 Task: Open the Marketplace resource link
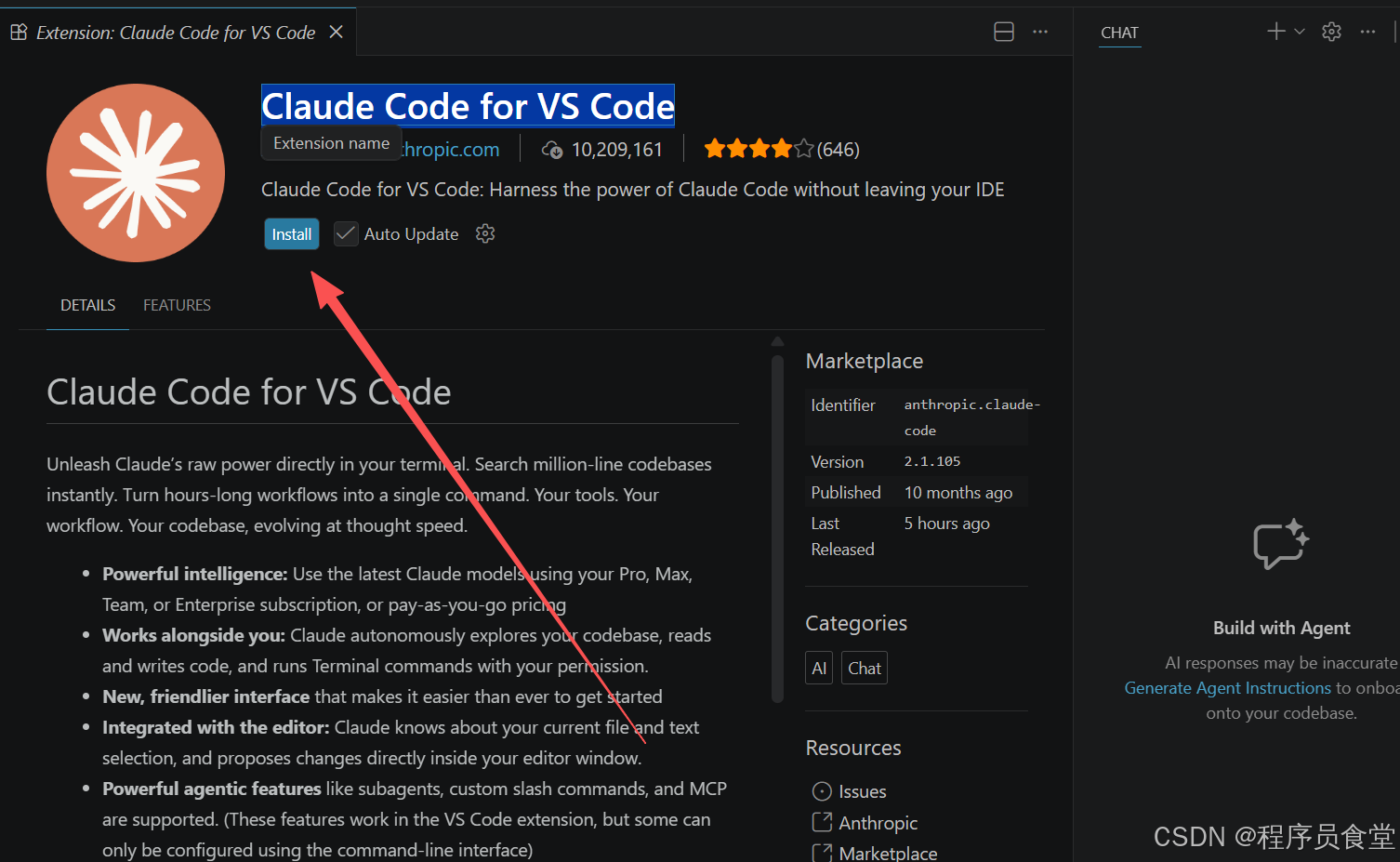888,853
